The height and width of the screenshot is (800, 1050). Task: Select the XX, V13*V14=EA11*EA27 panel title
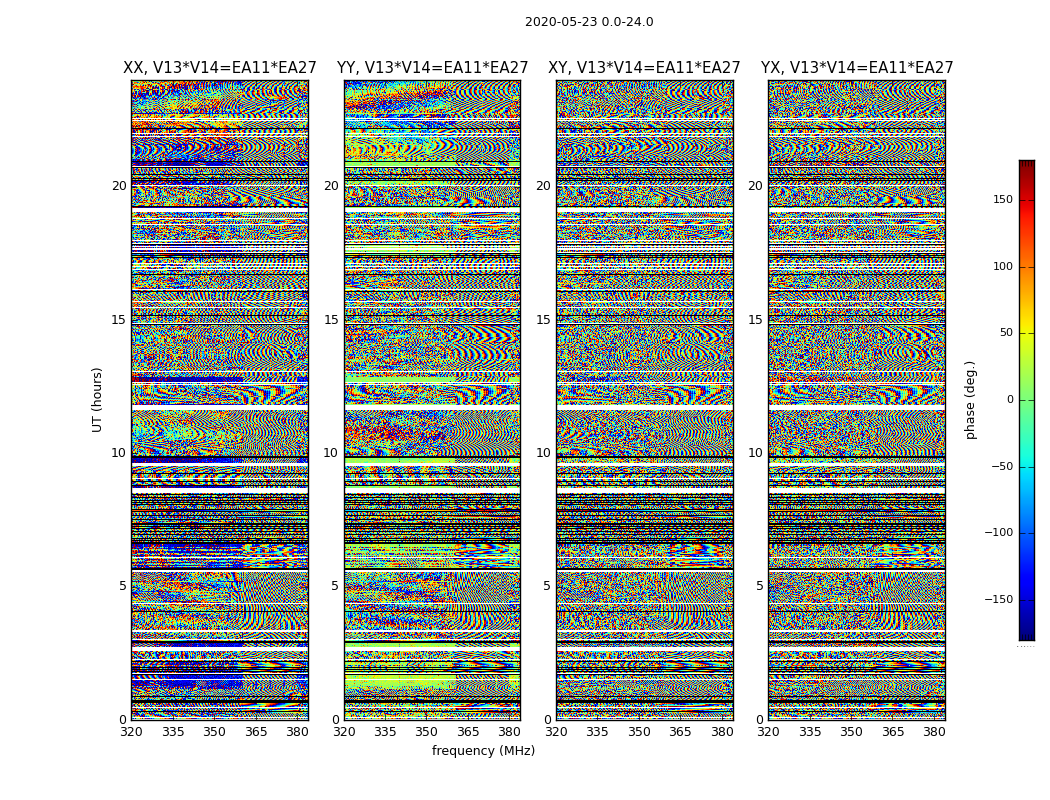[220, 68]
